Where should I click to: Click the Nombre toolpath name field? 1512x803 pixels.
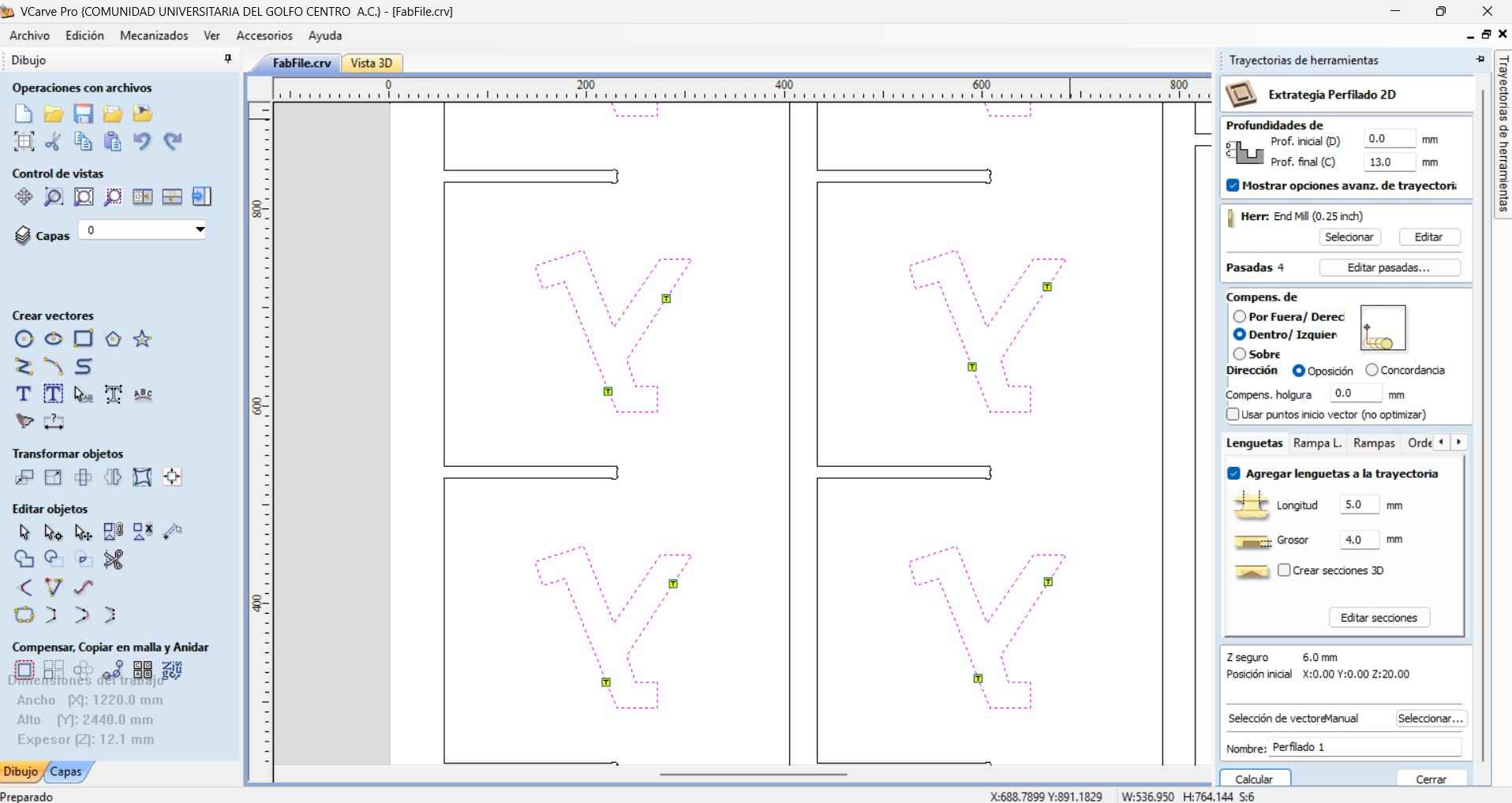click(x=1364, y=747)
